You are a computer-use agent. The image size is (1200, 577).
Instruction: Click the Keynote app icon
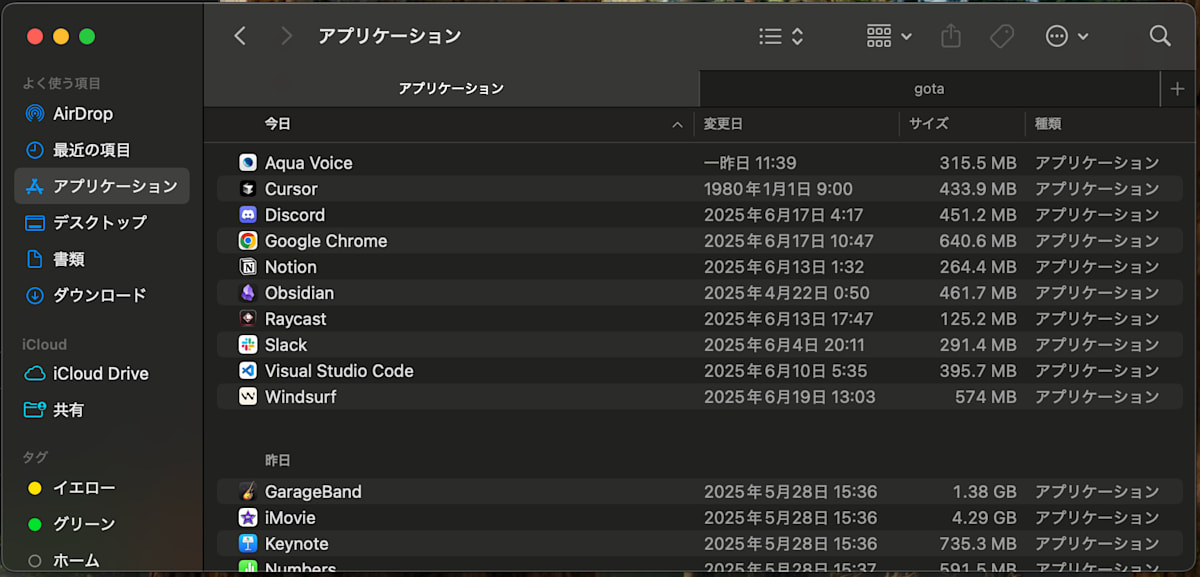click(248, 544)
